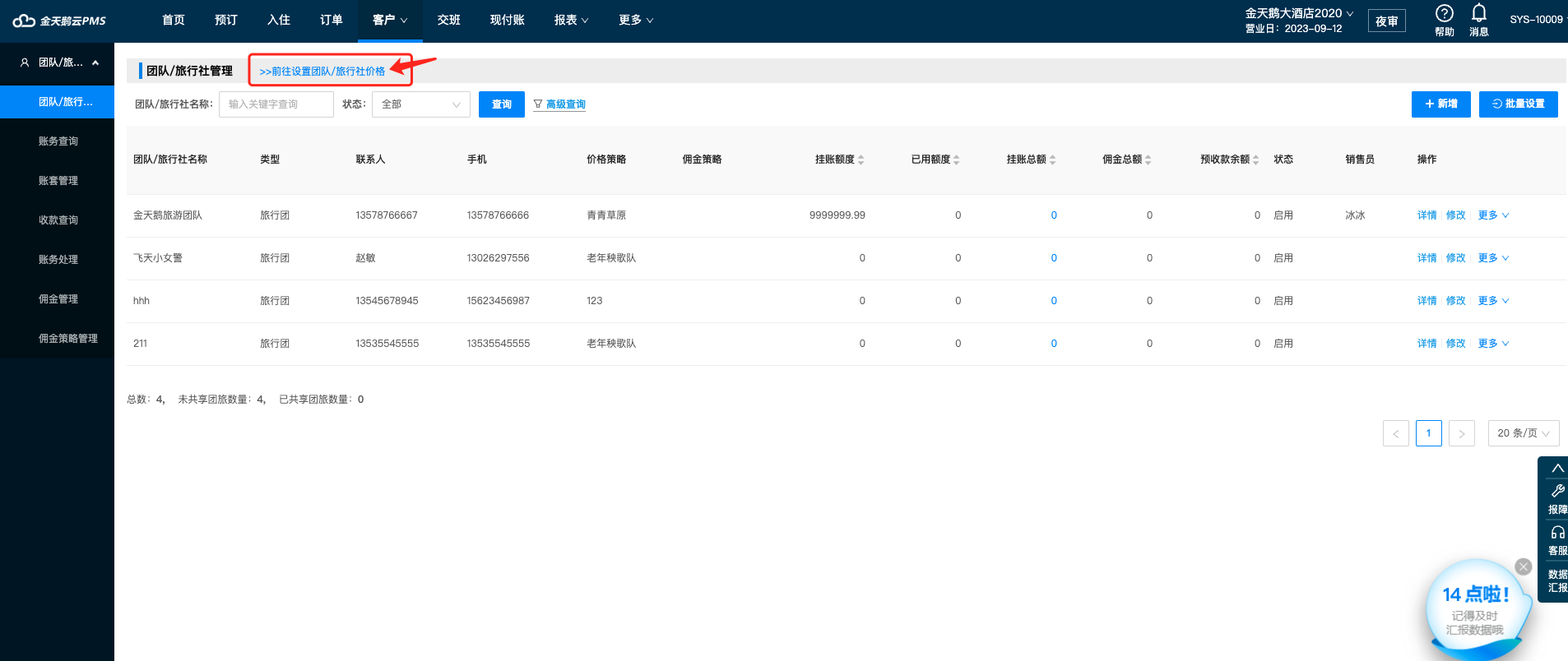Click the 夜审 button

point(1387,21)
